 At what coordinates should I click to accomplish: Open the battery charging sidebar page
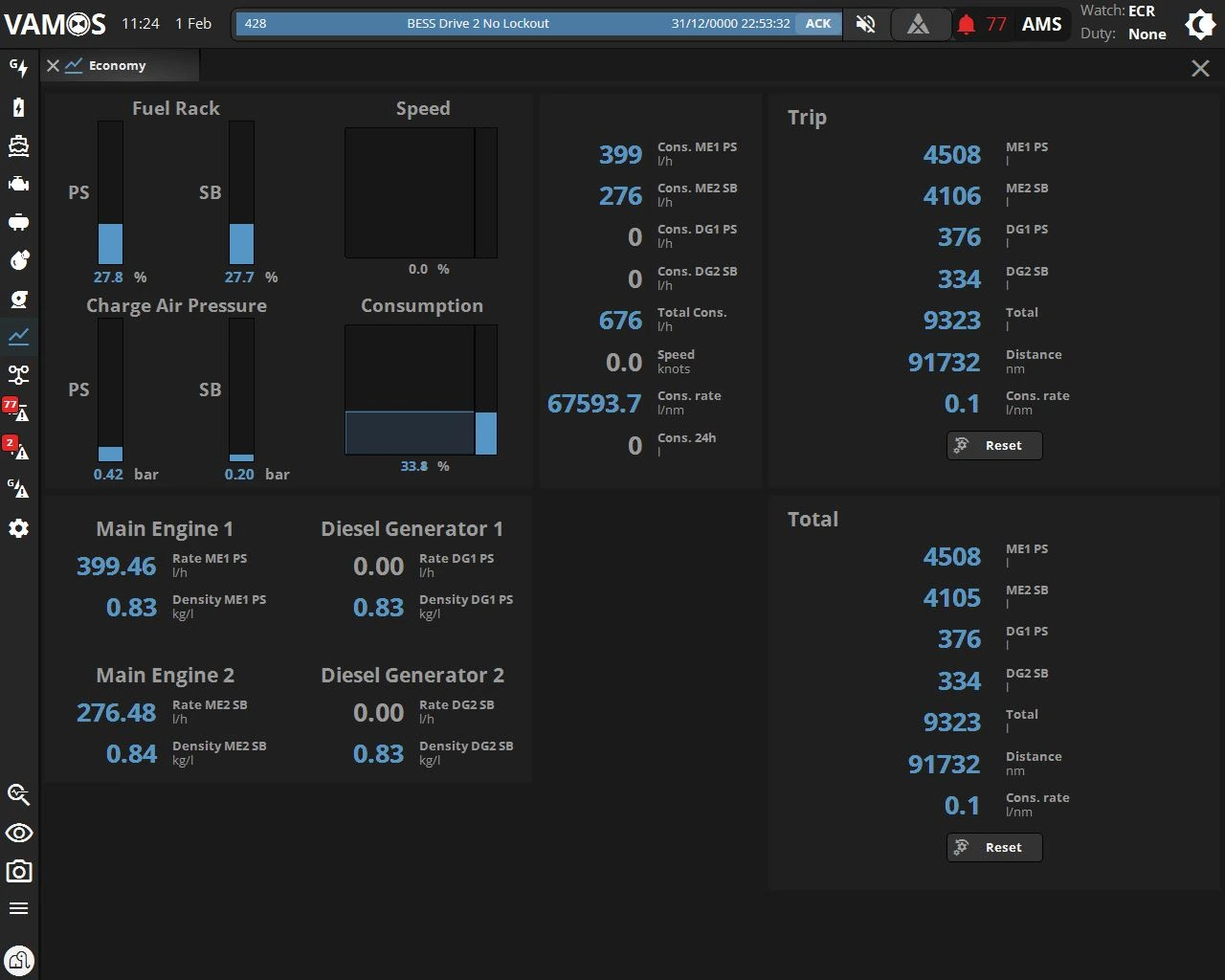click(x=18, y=107)
